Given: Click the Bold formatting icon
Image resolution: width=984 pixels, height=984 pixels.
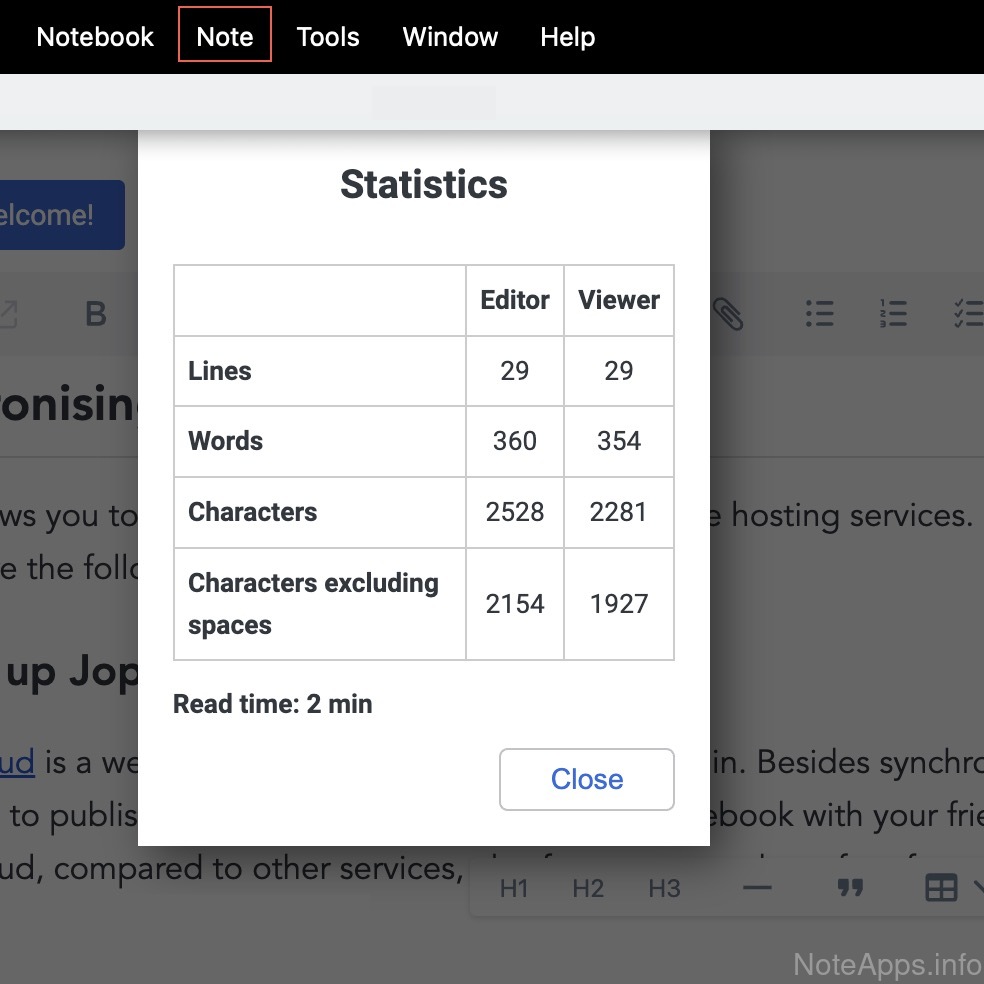Looking at the screenshot, I should pyautogui.click(x=96, y=314).
